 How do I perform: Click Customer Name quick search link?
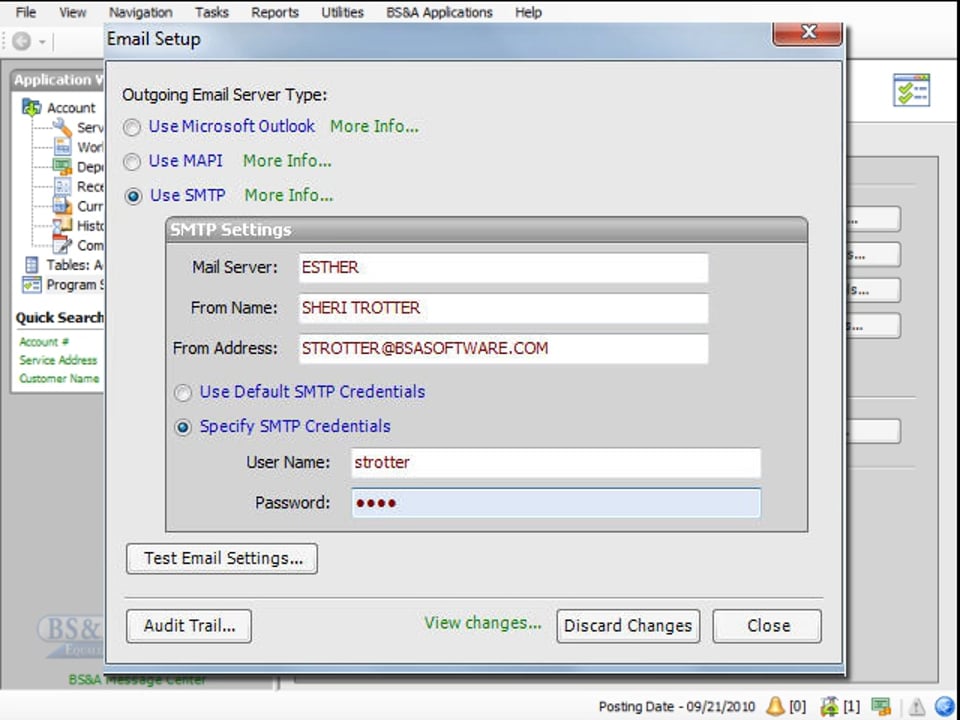[59, 378]
